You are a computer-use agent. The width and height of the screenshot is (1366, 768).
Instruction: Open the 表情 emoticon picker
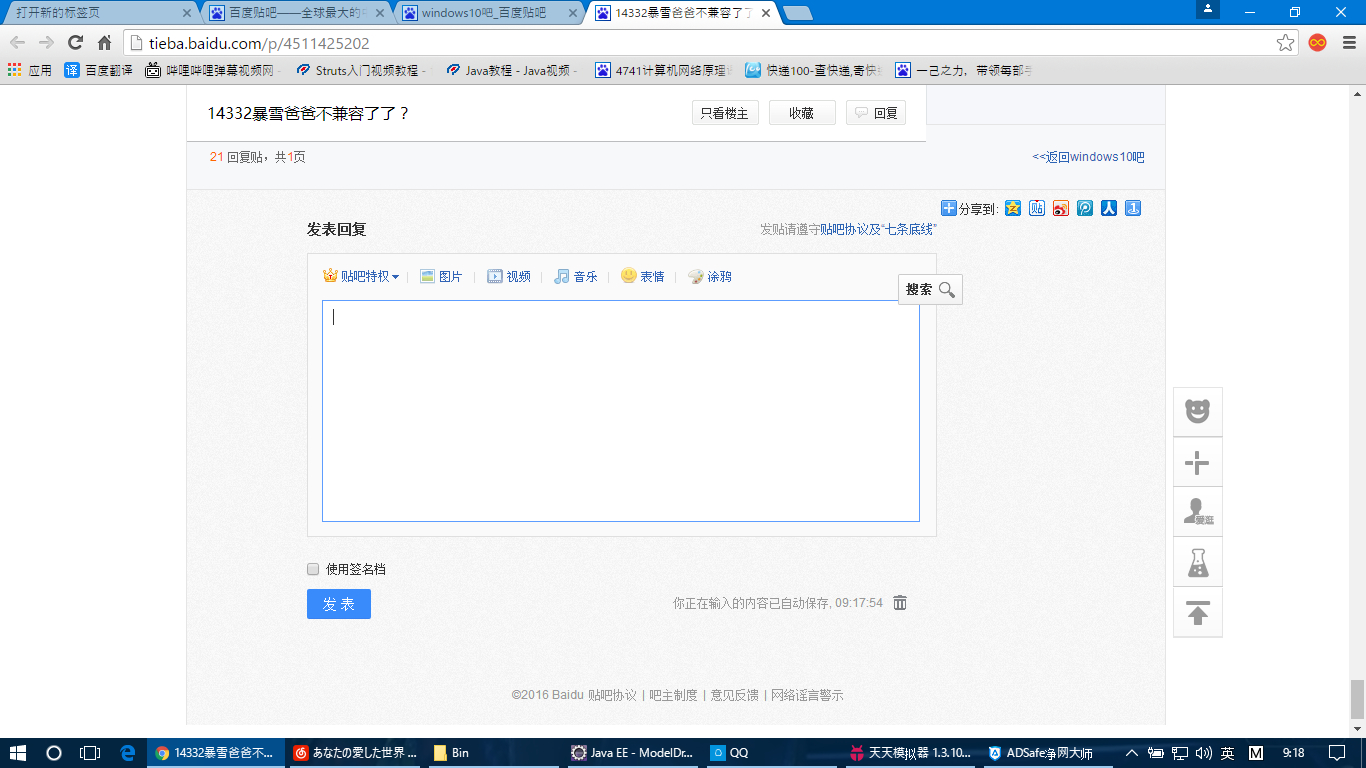tap(642, 276)
